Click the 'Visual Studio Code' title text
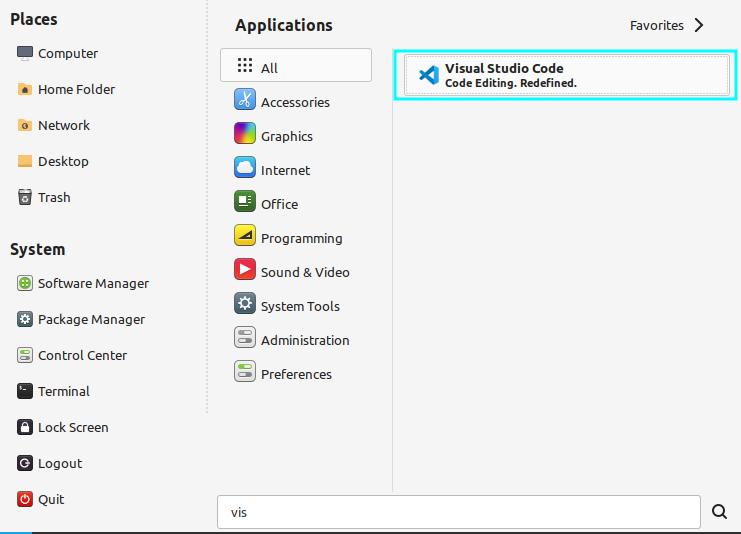The height and width of the screenshot is (534, 741). 504,68
